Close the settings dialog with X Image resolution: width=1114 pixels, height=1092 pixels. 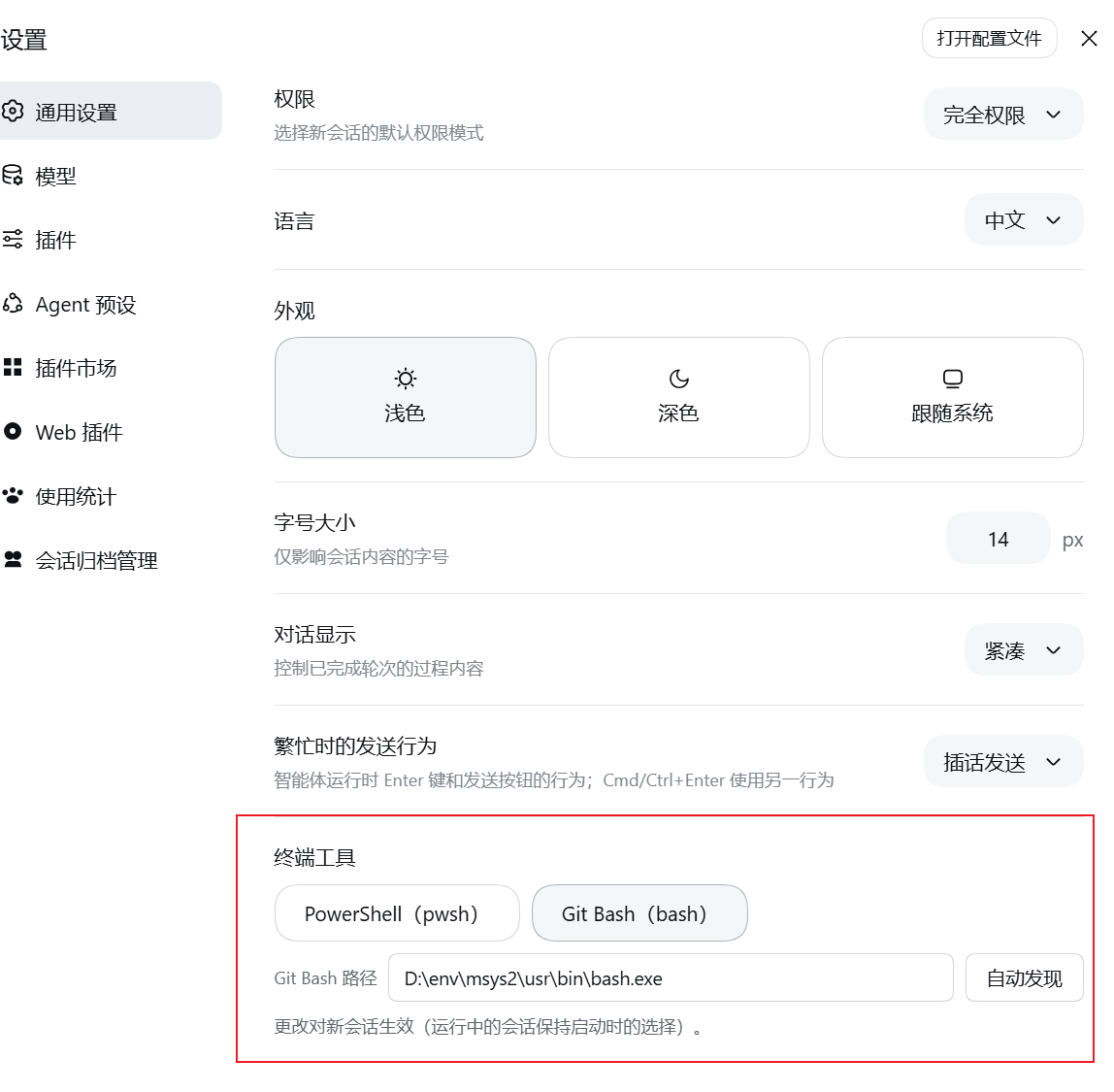pos(1089,39)
